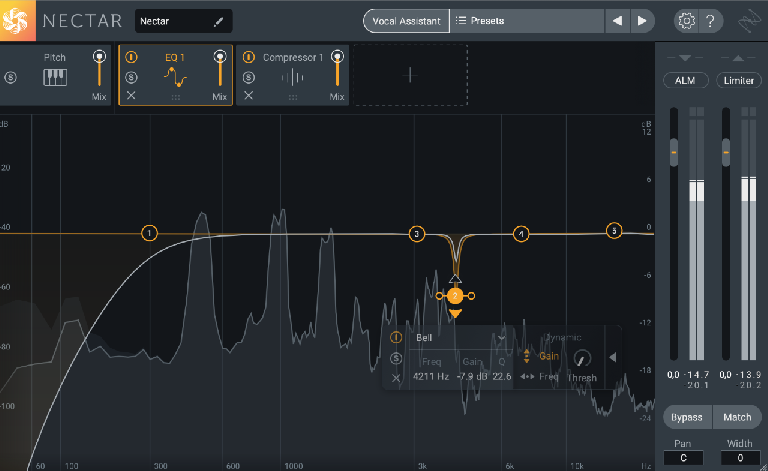
Task: Open the settings gear icon
Action: [x=686, y=20]
